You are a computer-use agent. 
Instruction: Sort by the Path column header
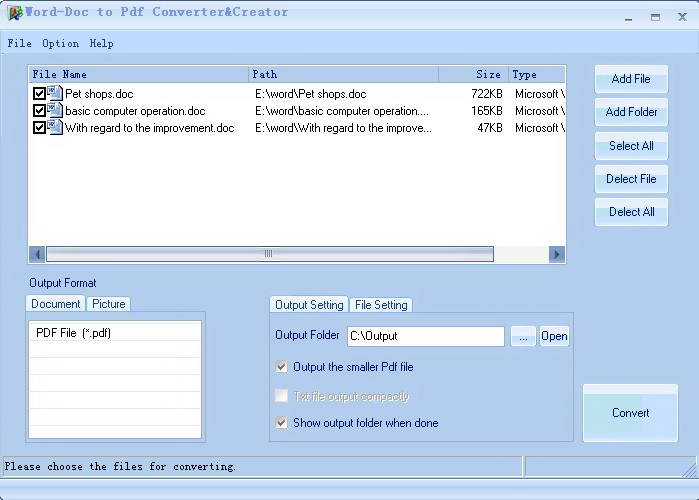tap(343, 74)
